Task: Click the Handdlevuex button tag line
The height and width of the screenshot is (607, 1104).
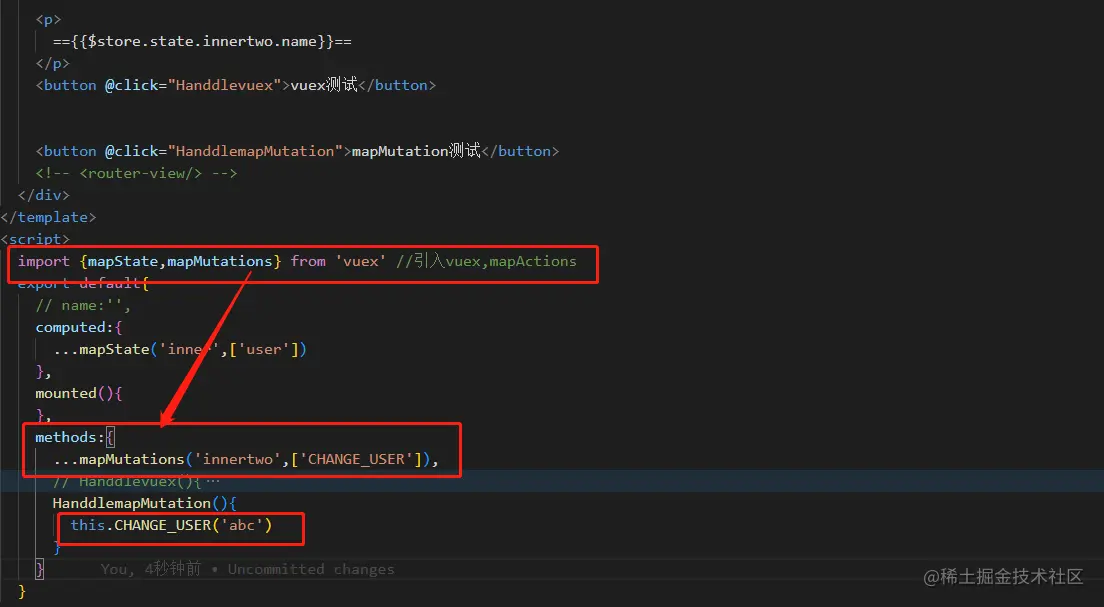Action: 236,85
